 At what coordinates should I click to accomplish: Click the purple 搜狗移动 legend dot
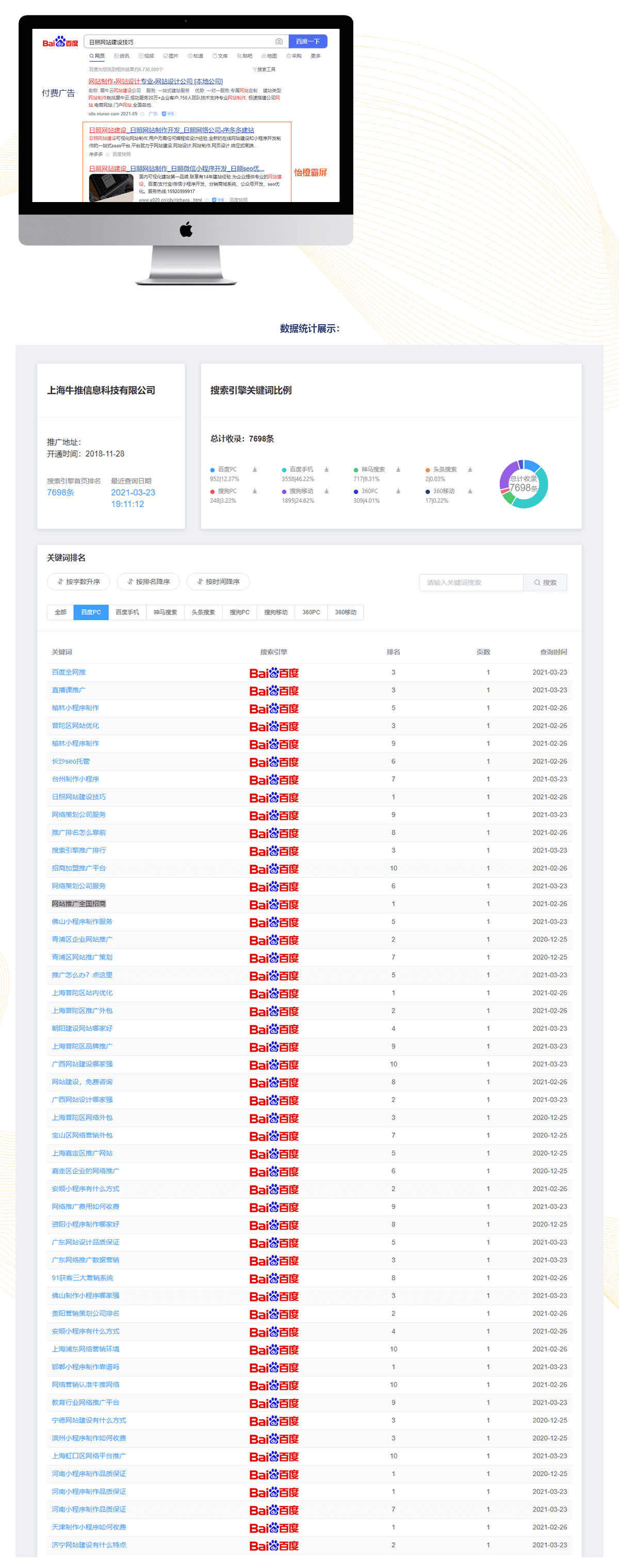click(x=284, y=491)
